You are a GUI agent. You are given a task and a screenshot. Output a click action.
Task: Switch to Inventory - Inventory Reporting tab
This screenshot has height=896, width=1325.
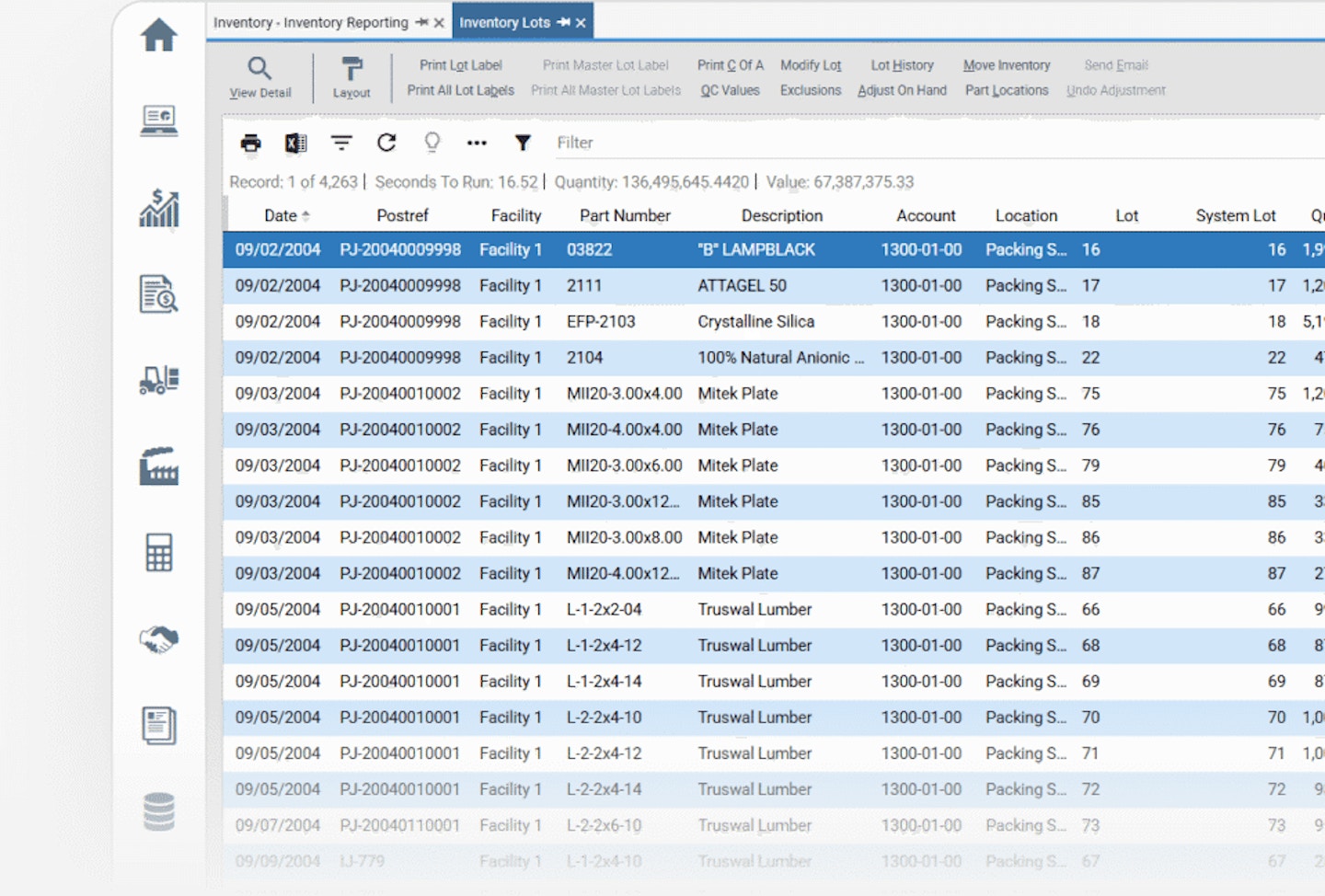pyautogui.click(x=311, y=22)
